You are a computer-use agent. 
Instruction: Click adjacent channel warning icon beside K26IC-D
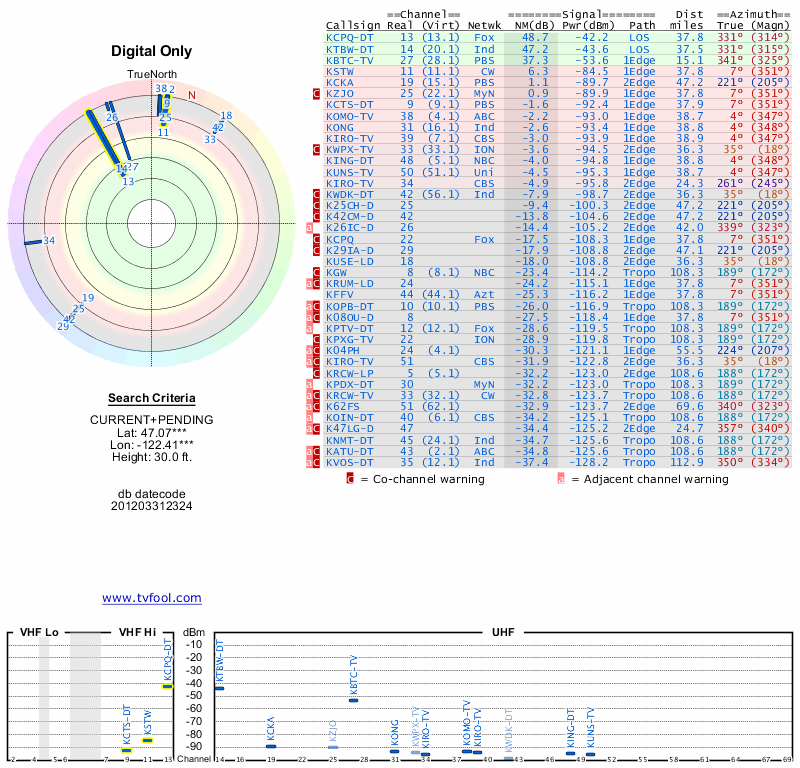click(x=310, y=228)
